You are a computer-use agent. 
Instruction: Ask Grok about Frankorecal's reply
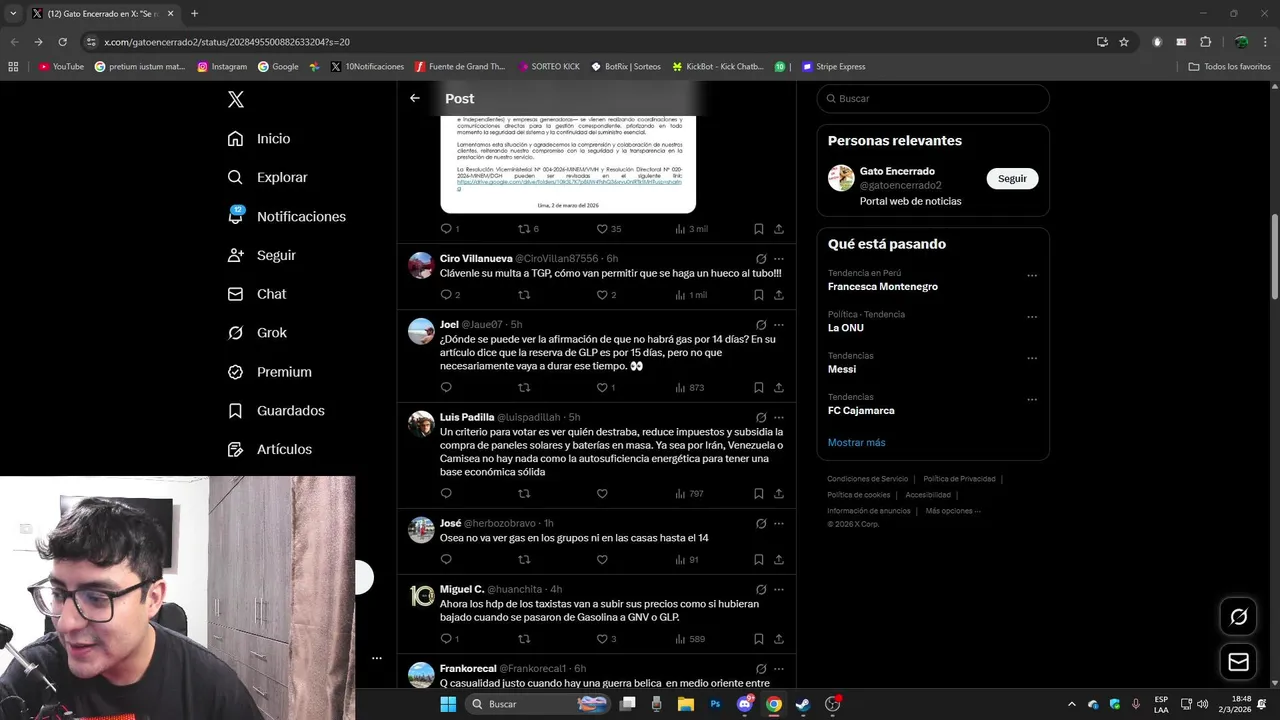coord(761,669)
